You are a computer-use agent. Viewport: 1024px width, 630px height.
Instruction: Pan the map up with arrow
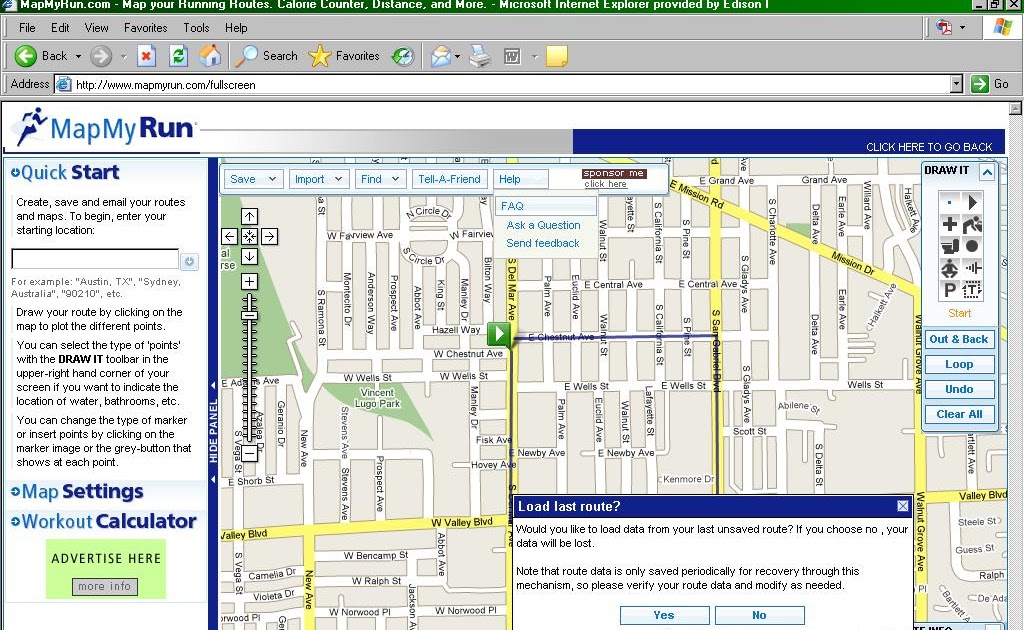pyautogui.click(x=249, y=216)
